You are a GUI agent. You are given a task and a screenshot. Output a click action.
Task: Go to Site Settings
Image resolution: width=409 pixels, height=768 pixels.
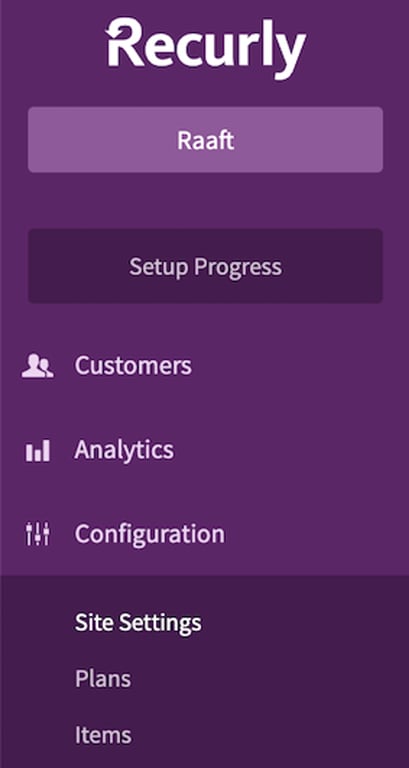[138, 623]
